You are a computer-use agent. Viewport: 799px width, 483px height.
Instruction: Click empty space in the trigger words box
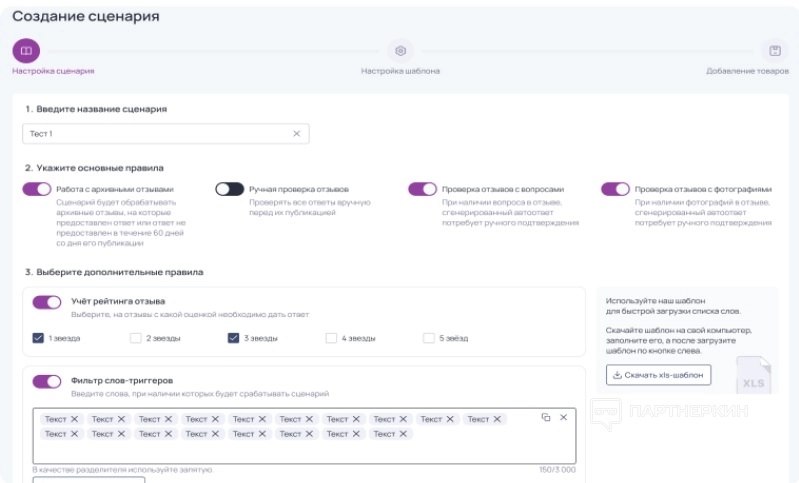click(300, 450)
